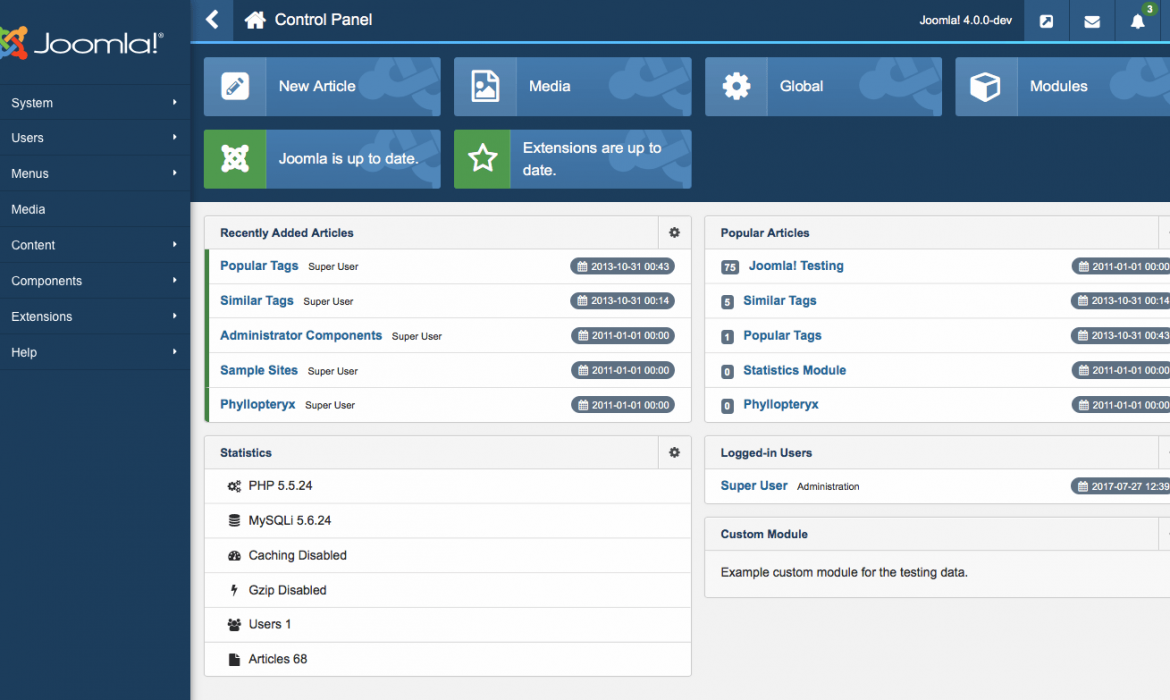Image resolution: width=1170 pixels, height=700 pixels.
Task: Expand the Help menu arrow
Action: click(x=175, y=351)
